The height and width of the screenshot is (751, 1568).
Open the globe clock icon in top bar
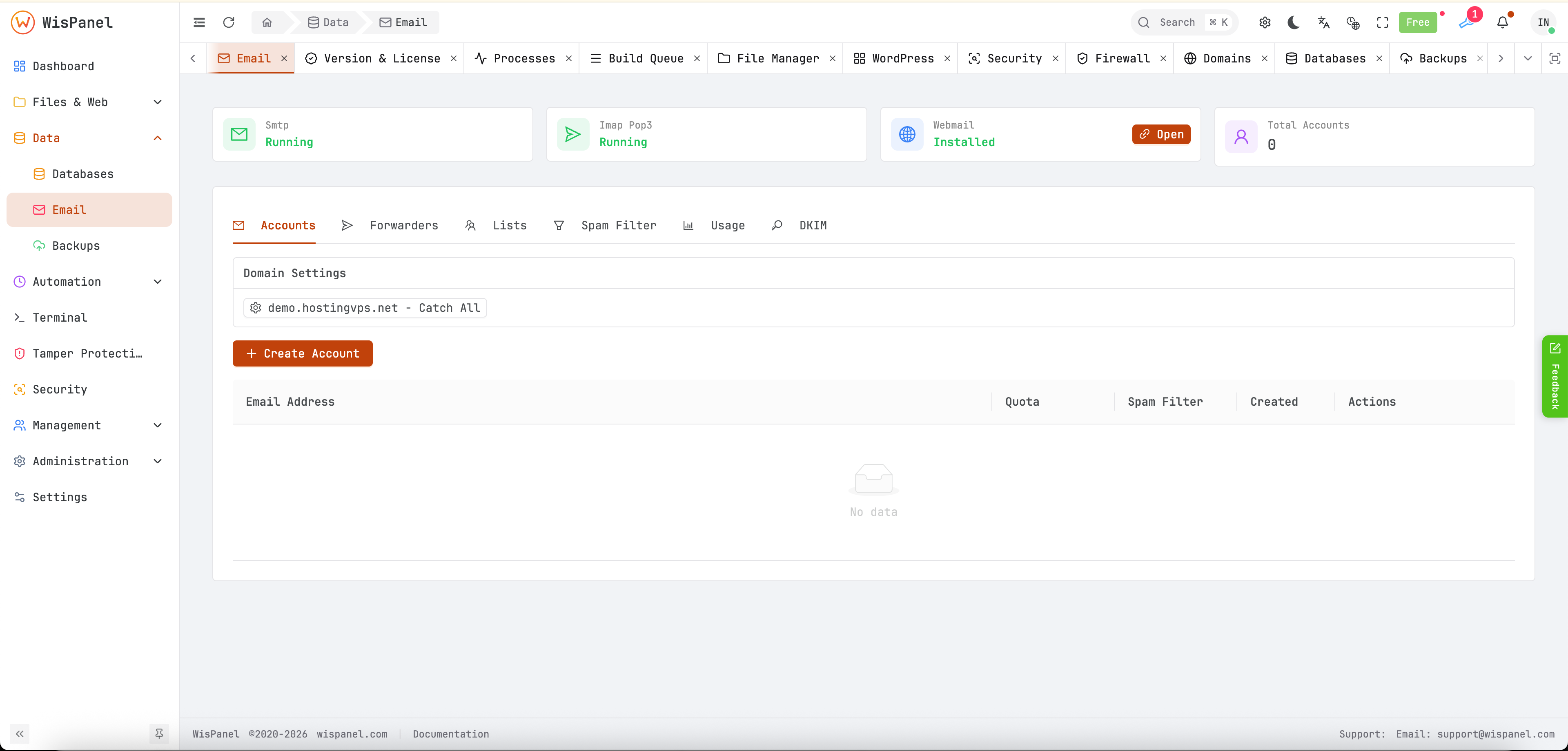(1352, 22)
